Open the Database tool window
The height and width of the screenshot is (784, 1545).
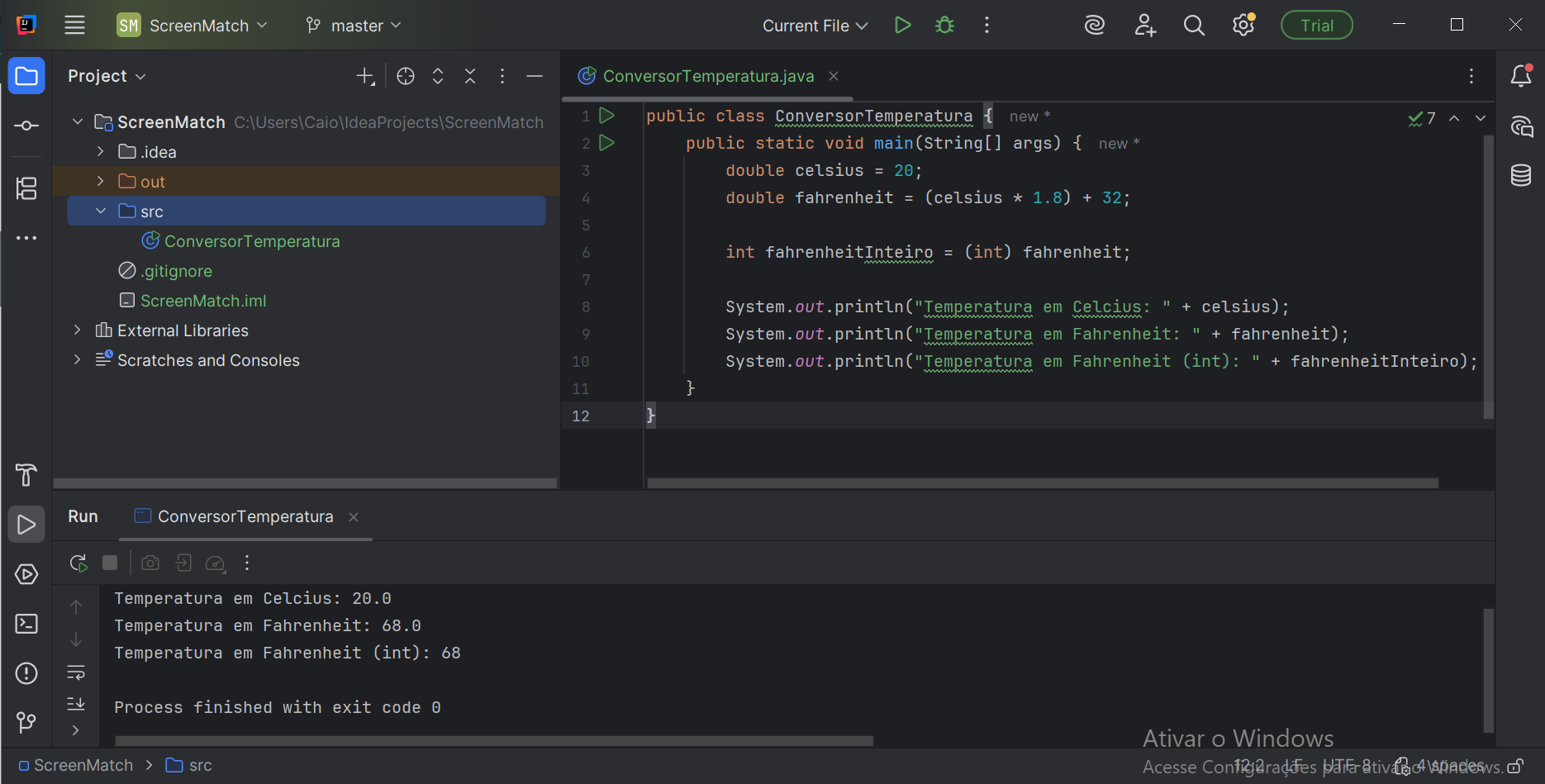1520,175
